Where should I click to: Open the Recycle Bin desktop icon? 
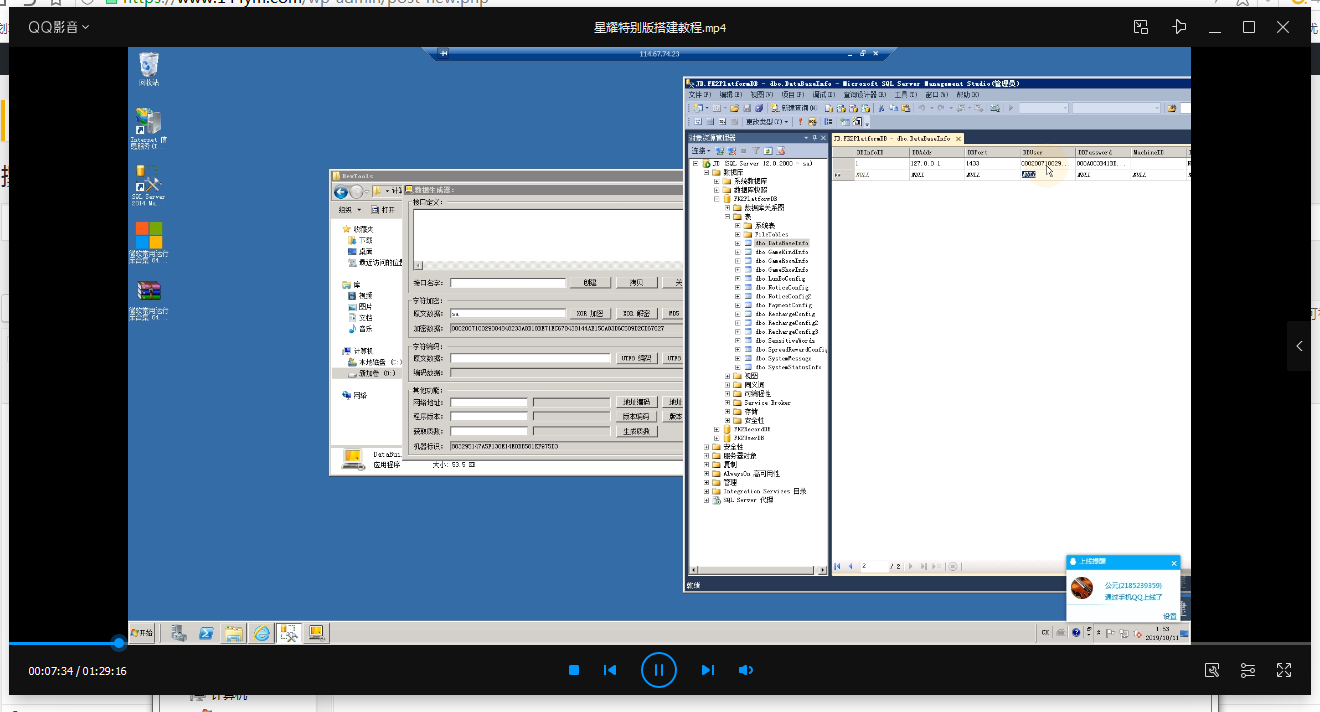(149, 69)
